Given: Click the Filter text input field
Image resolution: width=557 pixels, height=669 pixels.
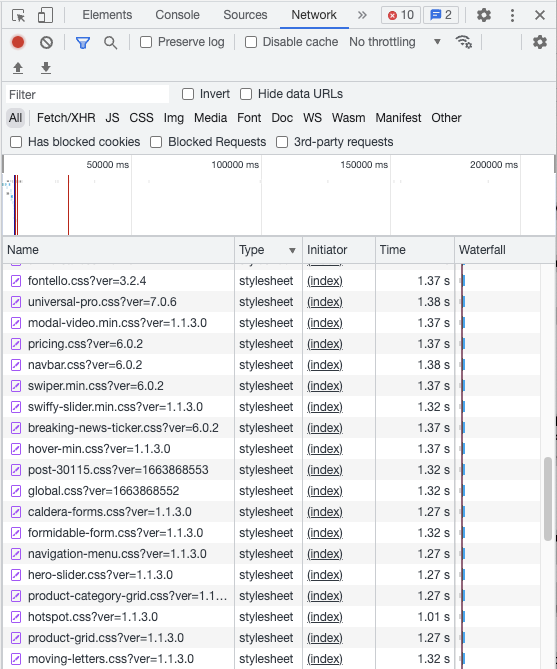Looking at the screenshot, I should click(87, 94).
